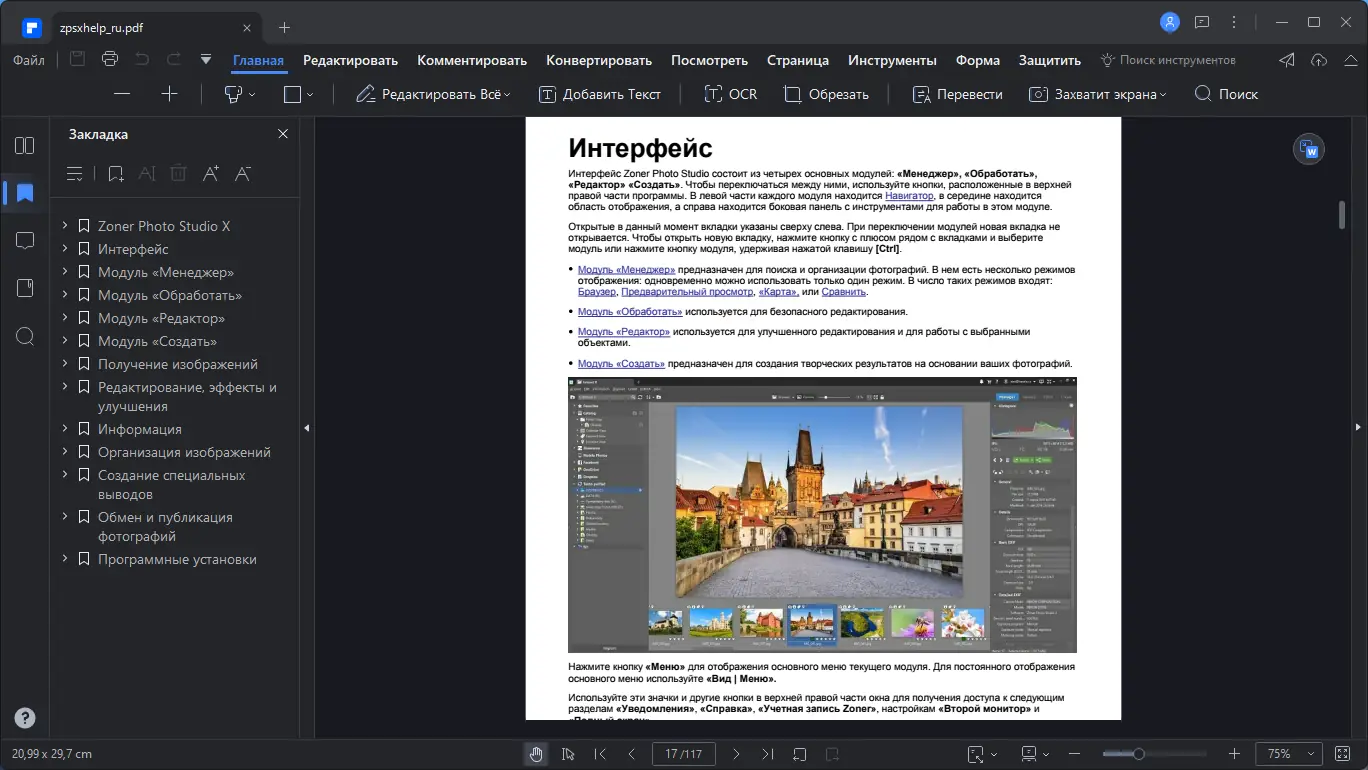Click the add bookmark icon
Screen dimensions: 1368x770
pyautogui.click(x=116, y=174)
